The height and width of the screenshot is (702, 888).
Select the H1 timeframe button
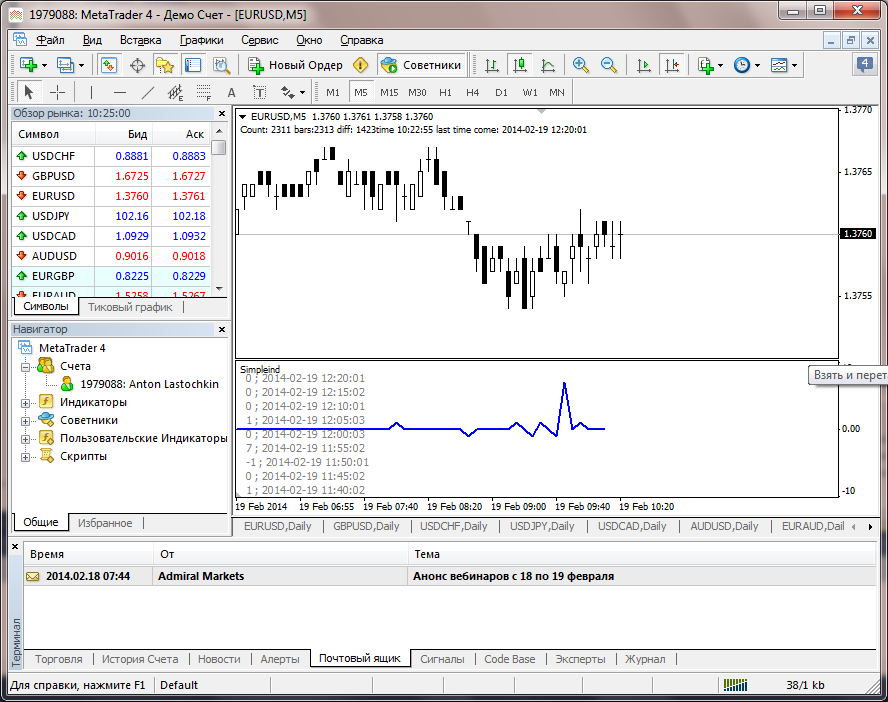pos(445,92)
